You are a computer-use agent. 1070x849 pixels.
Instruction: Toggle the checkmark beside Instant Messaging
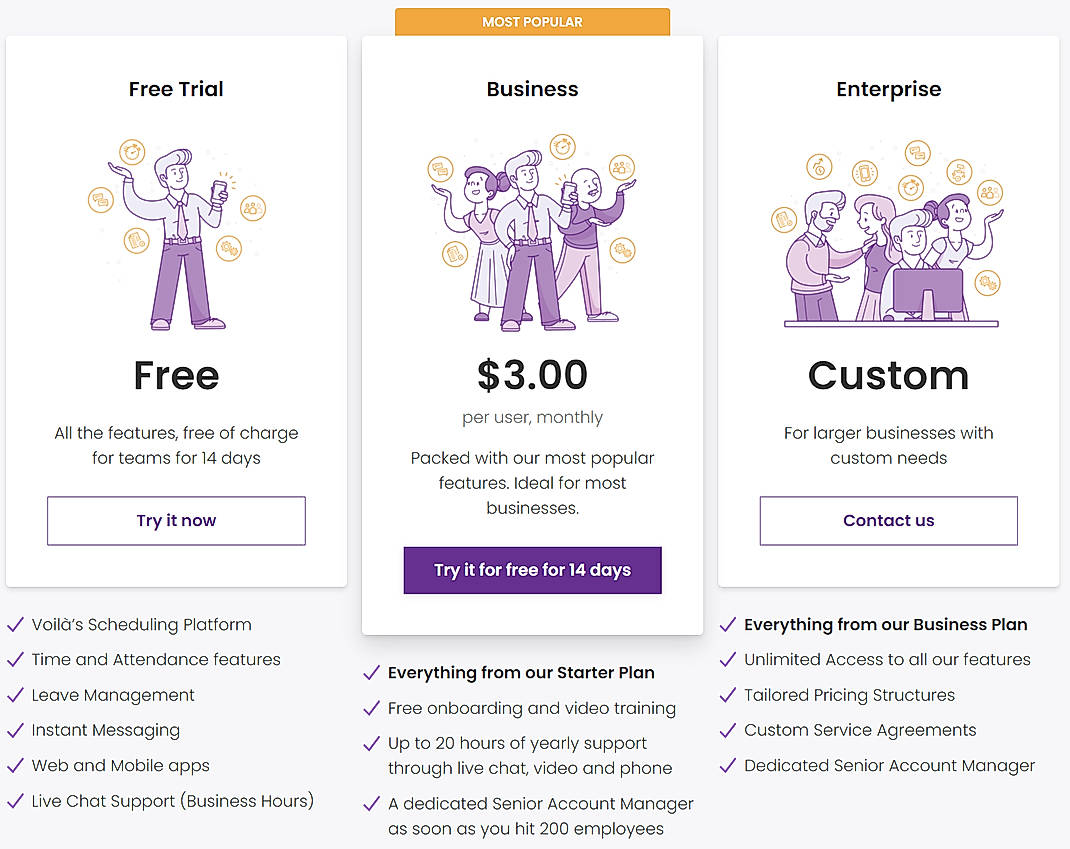(15, 728)
